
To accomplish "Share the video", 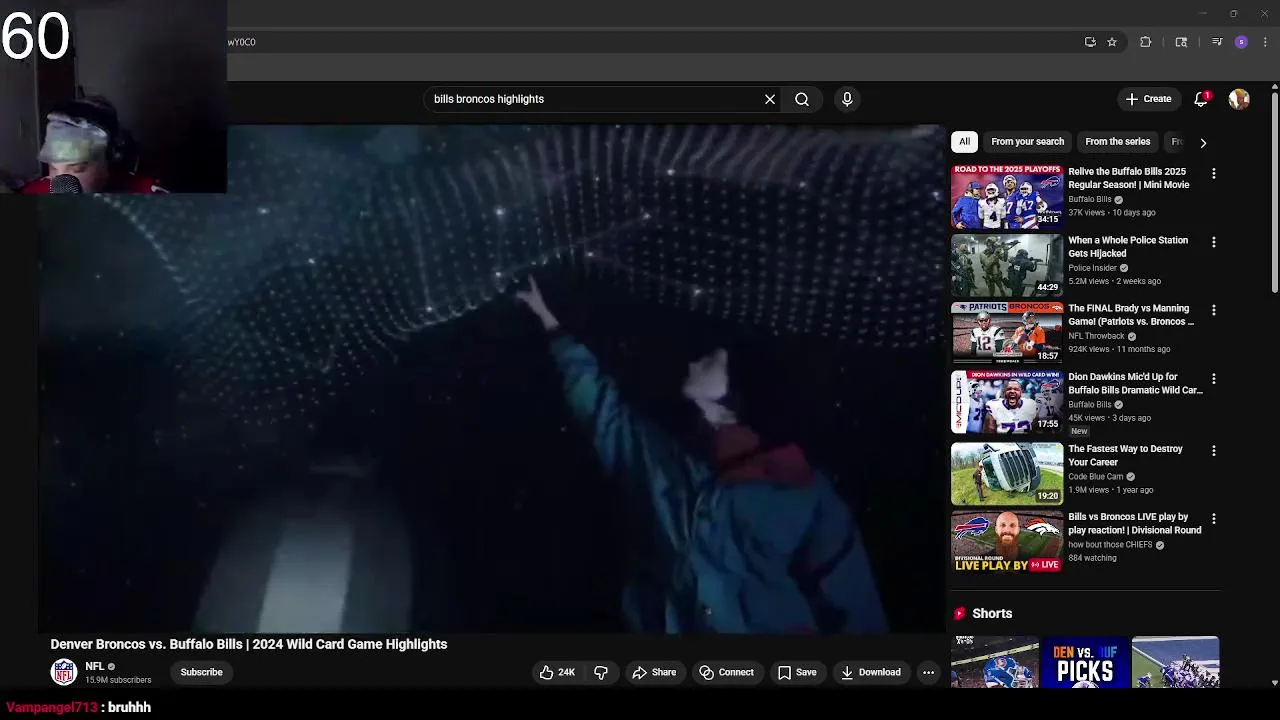I will pyautogui.click(x=654, y=672).
